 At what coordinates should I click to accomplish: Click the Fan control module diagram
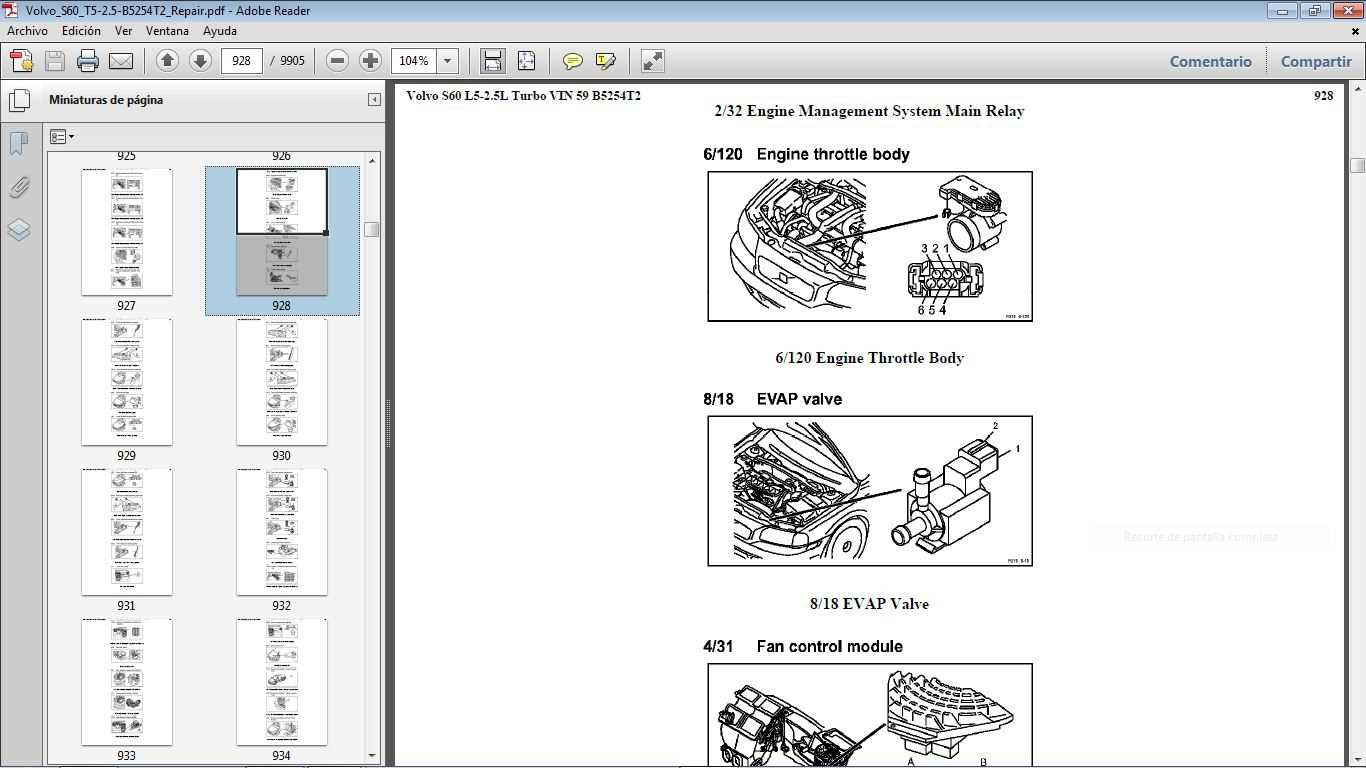[870, 715]
